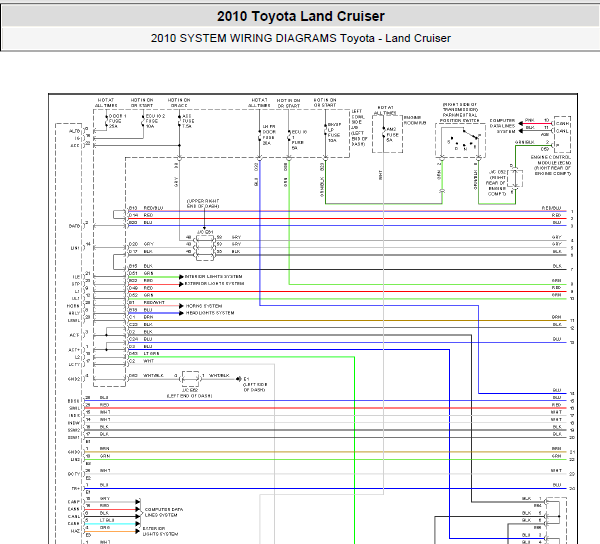Click the '2010 Toyota Land Cruiser' title
The height and width of the screenshot is (544, 600).
coord(300,16)
